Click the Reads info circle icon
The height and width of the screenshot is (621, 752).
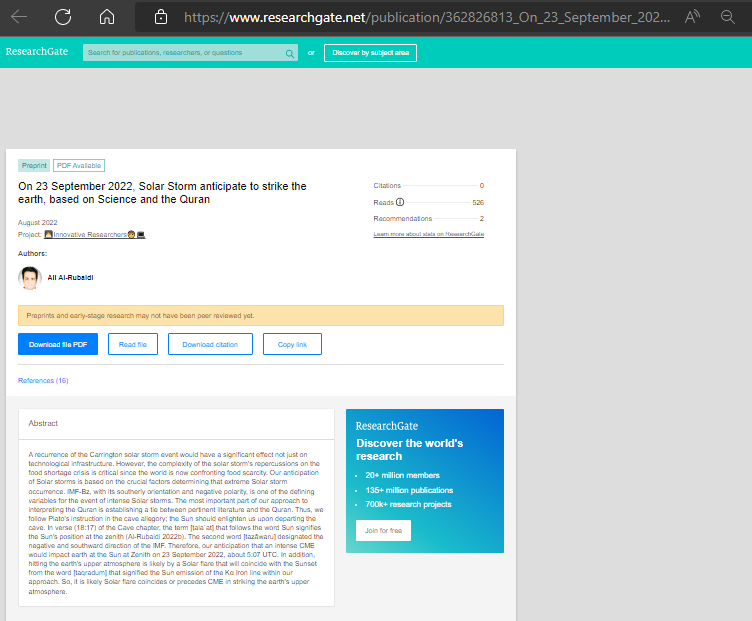[x=400, y=202]
